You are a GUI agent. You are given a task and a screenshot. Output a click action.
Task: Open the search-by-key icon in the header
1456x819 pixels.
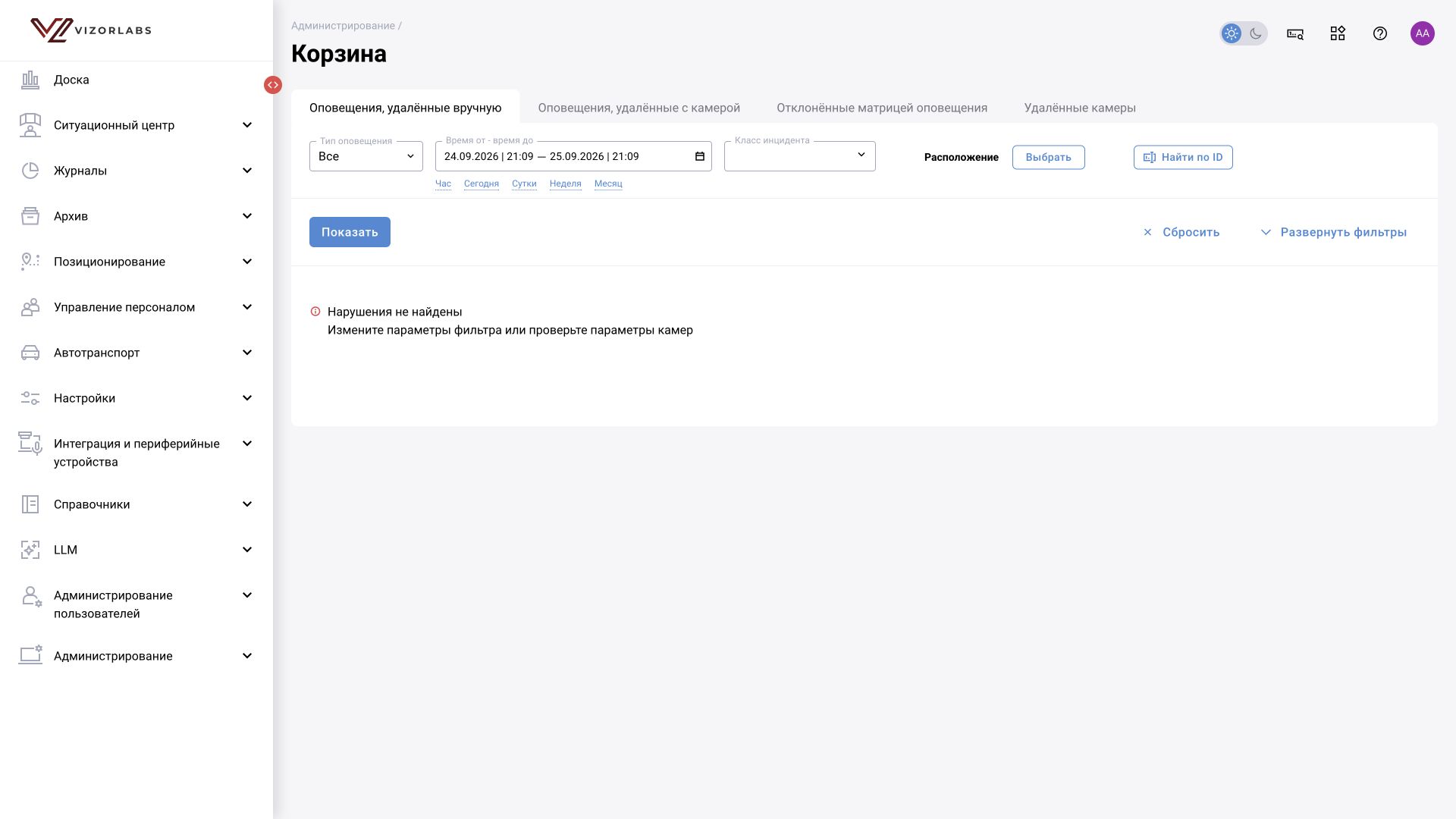[1295, 33]
